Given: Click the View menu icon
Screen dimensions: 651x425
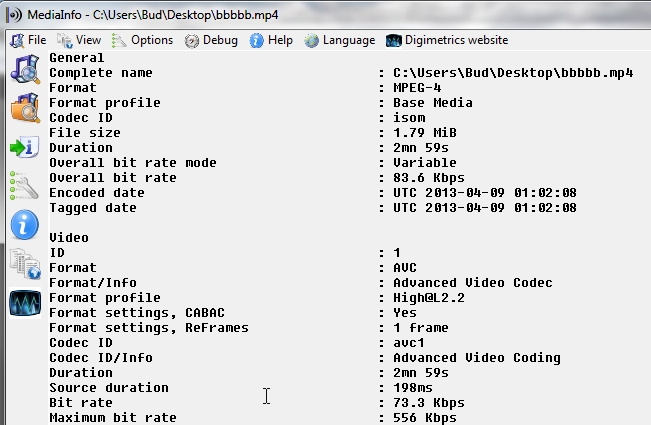Looking at the screenshot, I should (x=64, y=40).
